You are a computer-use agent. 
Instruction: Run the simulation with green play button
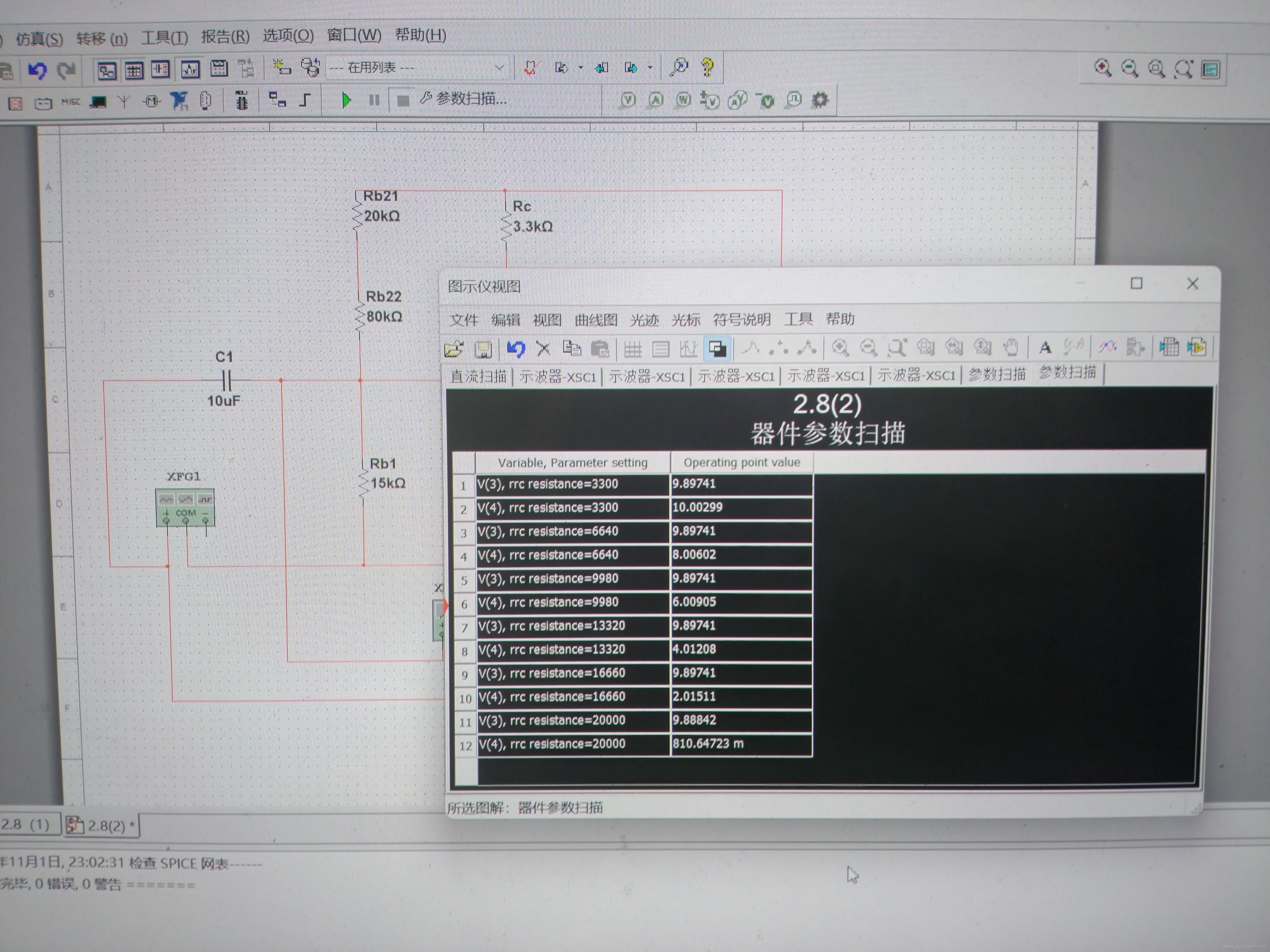coord(346,101)
